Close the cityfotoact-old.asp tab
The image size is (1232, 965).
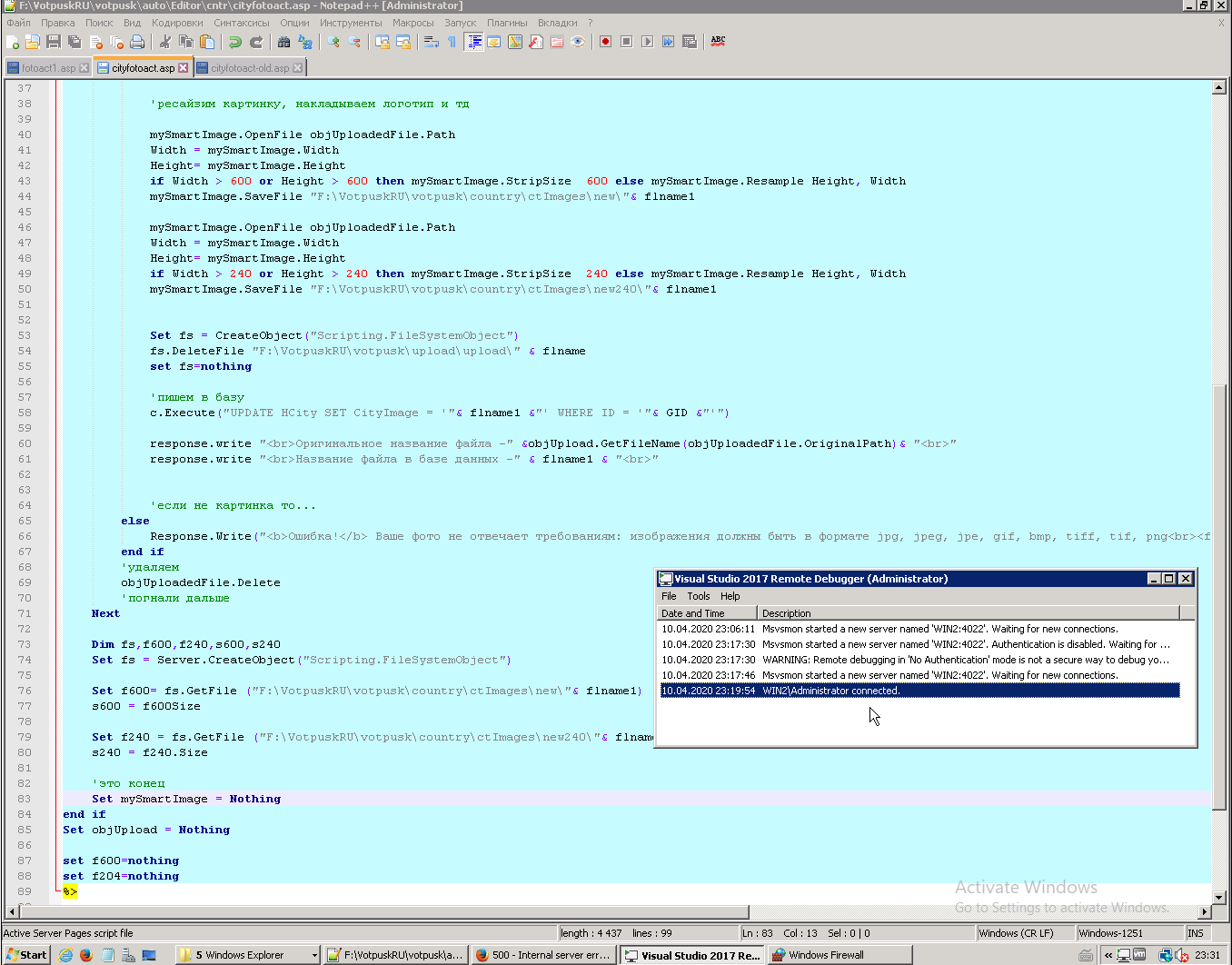297,68
